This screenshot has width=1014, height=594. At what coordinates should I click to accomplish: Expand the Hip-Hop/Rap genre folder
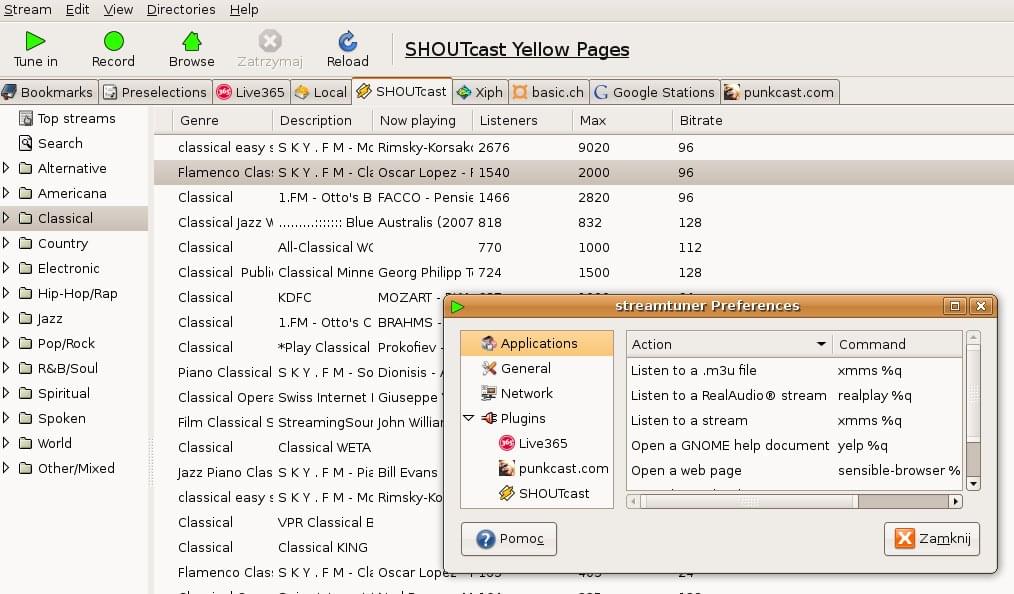(x=6, y=293)
